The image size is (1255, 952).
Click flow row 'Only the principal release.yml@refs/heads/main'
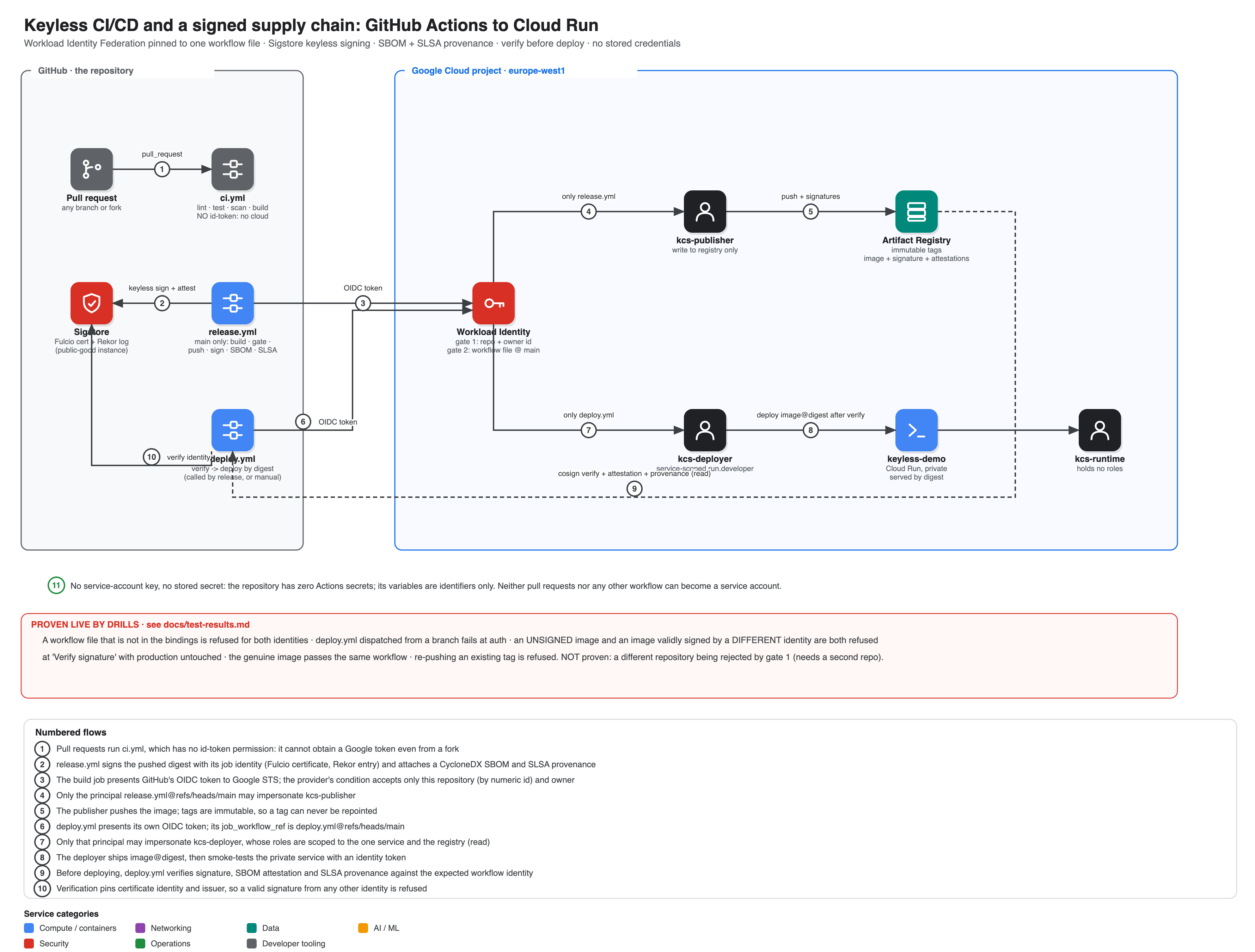(206, 795)
